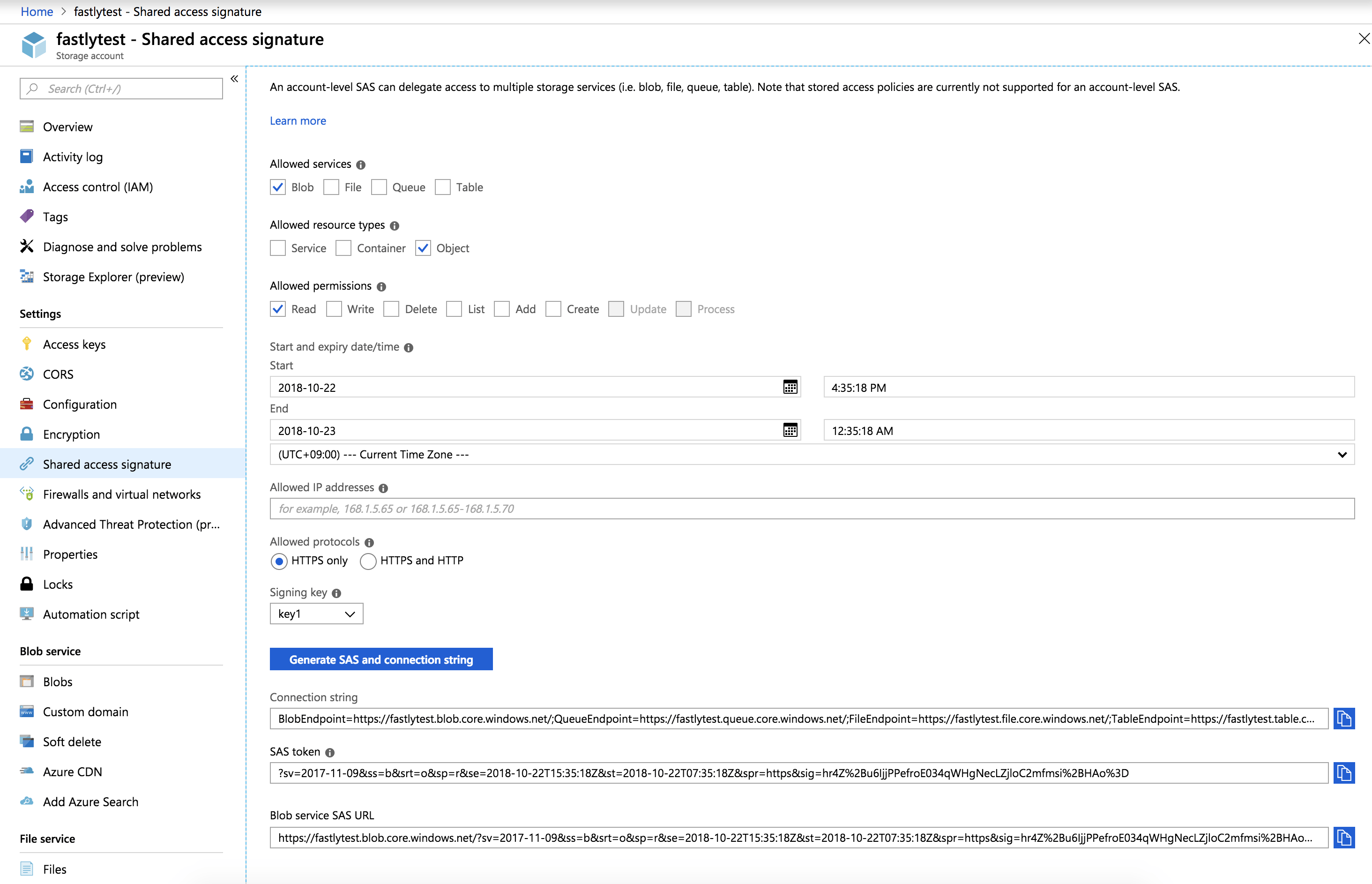
Task: Open the Start date calendar picker
Action: pos(790,387)
